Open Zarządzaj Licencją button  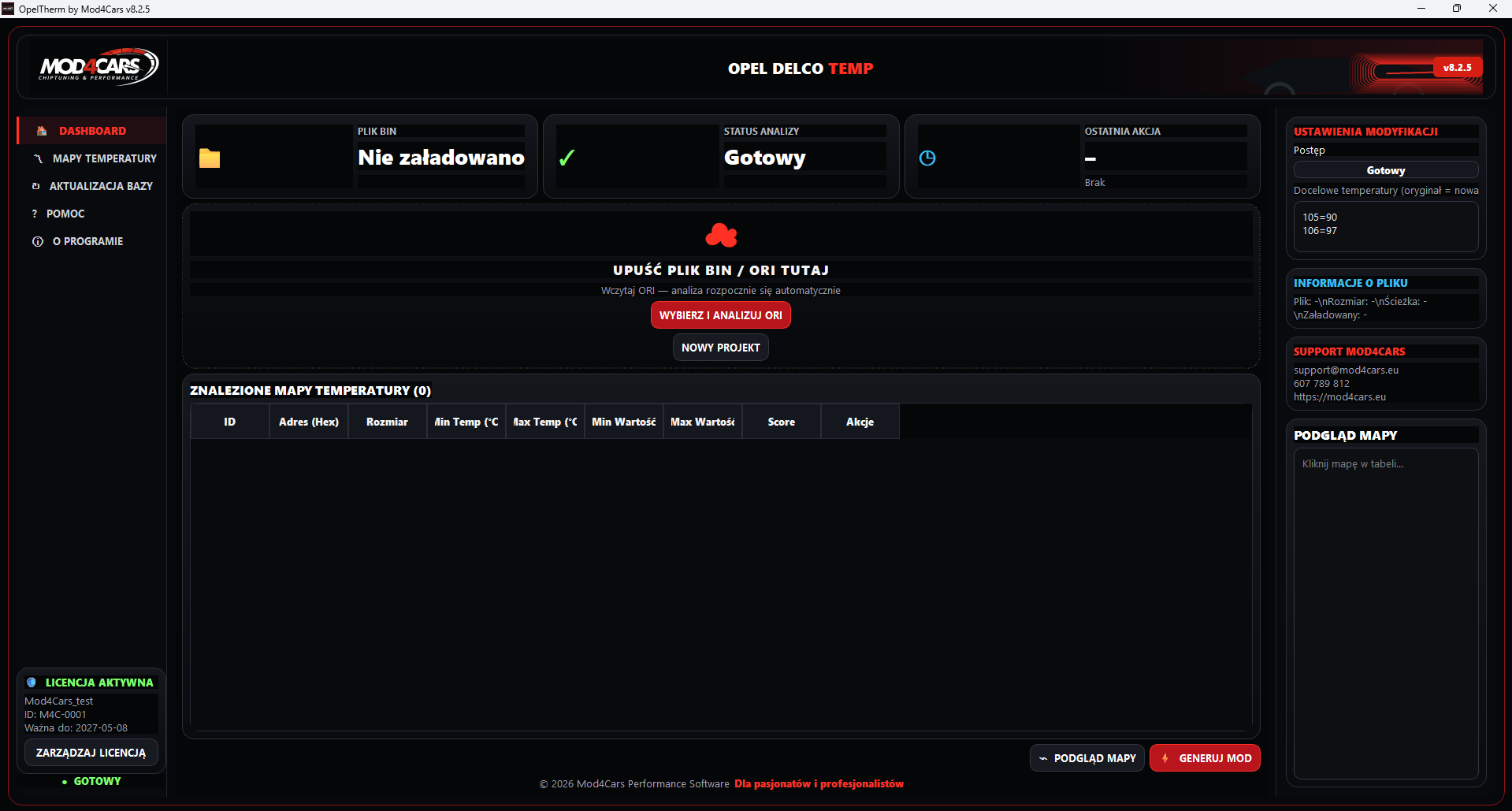pos(91,753)
